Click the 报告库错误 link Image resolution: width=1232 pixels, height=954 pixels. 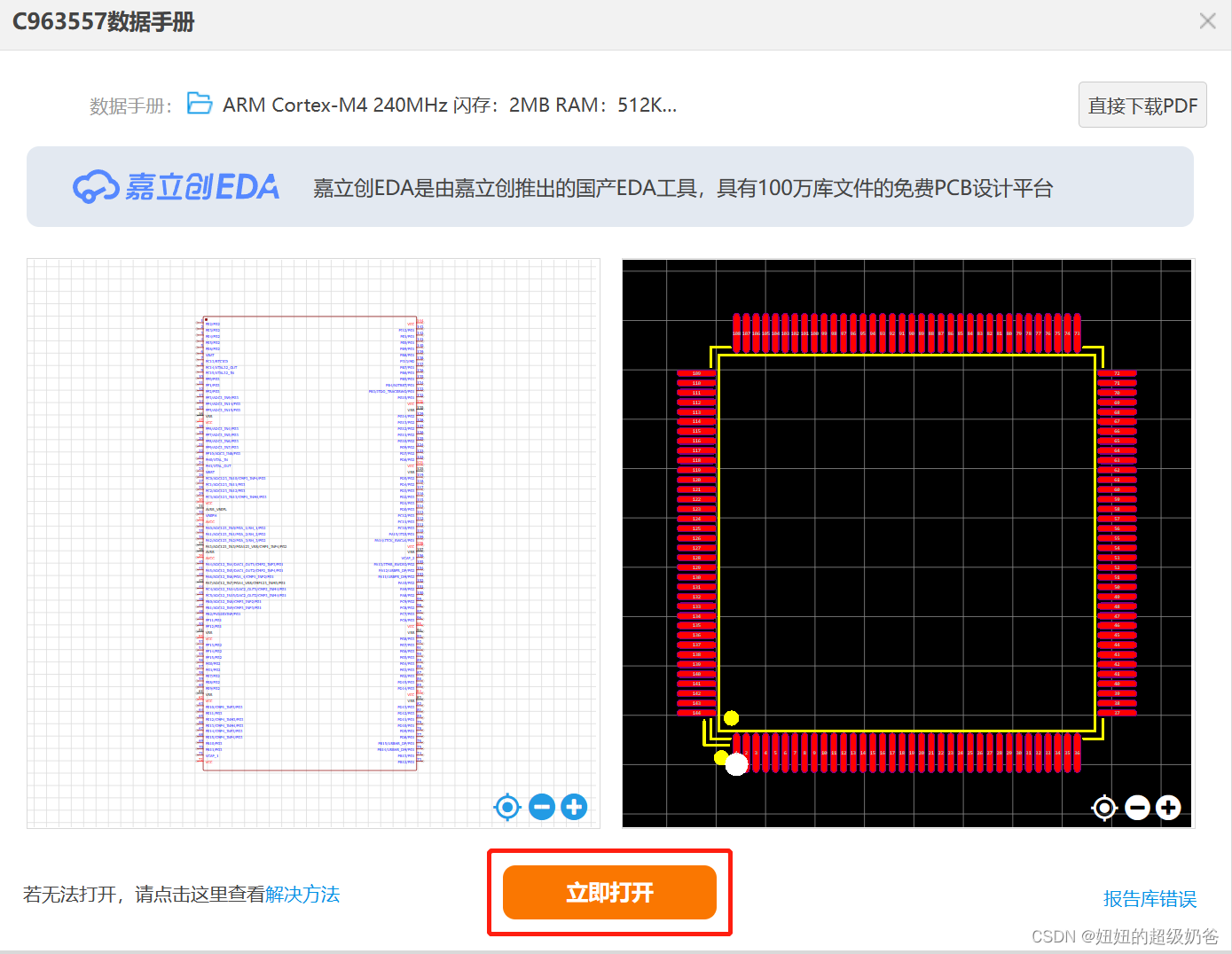1150,899
